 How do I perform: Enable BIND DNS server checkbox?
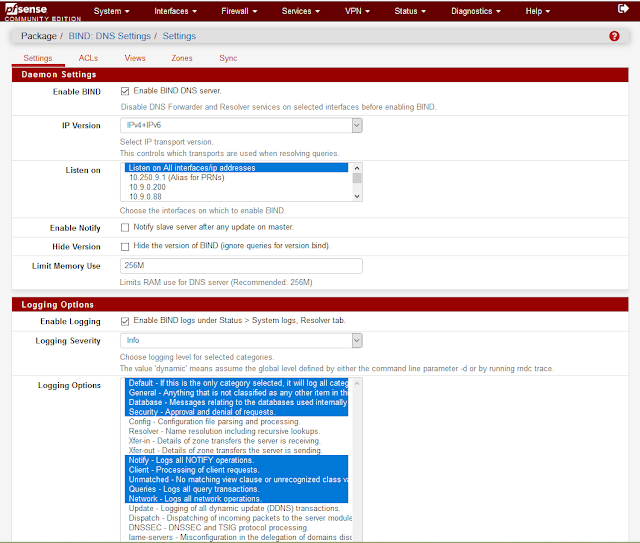125,92
